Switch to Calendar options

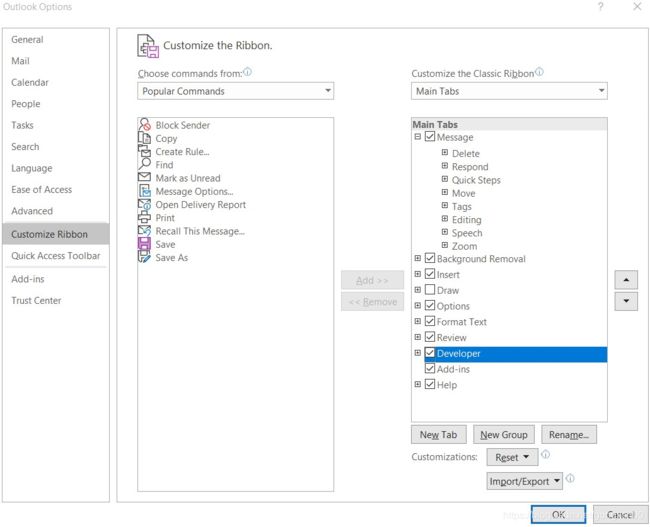tap(56, 83)
